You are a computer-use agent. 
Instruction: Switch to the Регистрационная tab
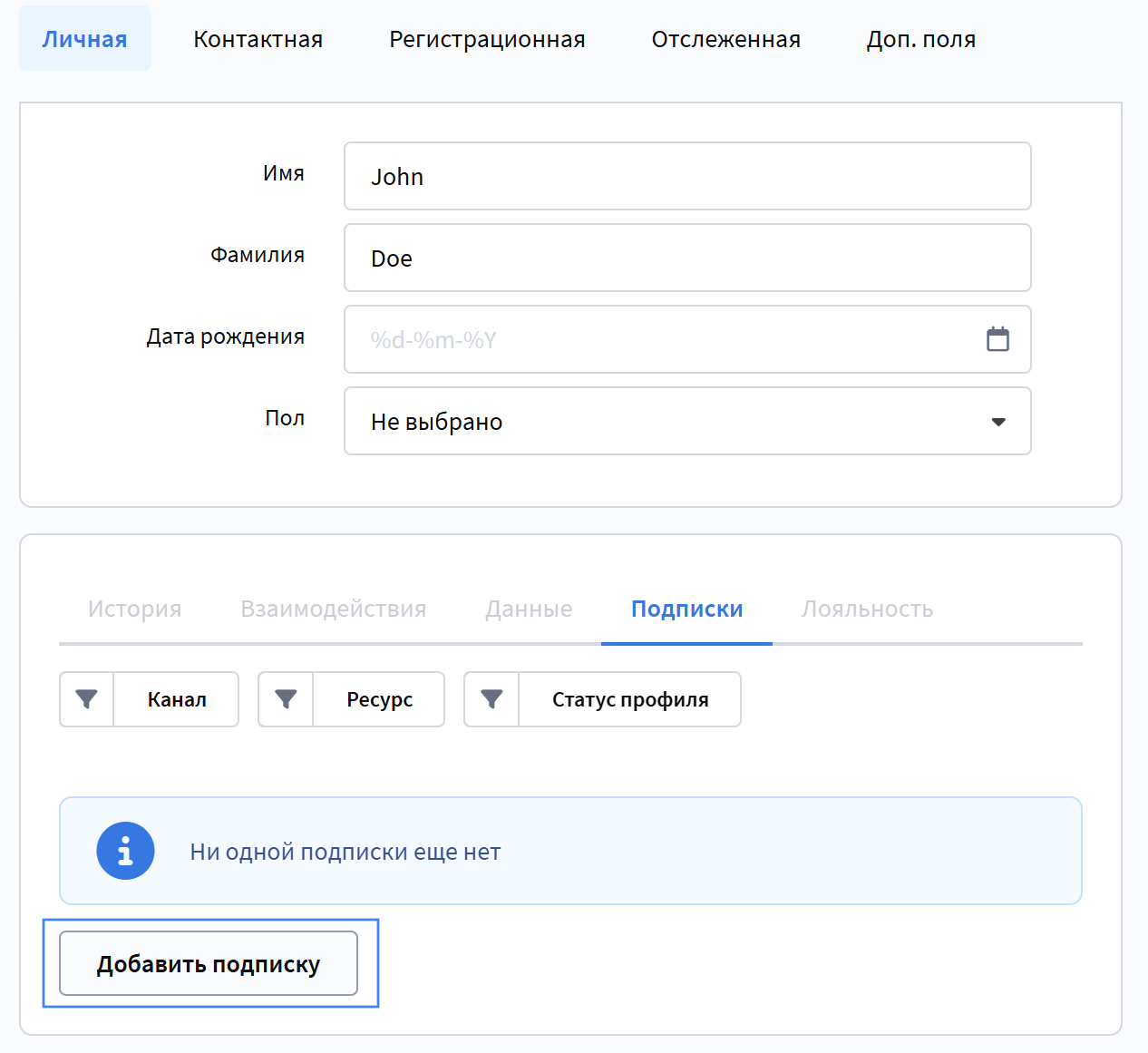tap(487, 39)
